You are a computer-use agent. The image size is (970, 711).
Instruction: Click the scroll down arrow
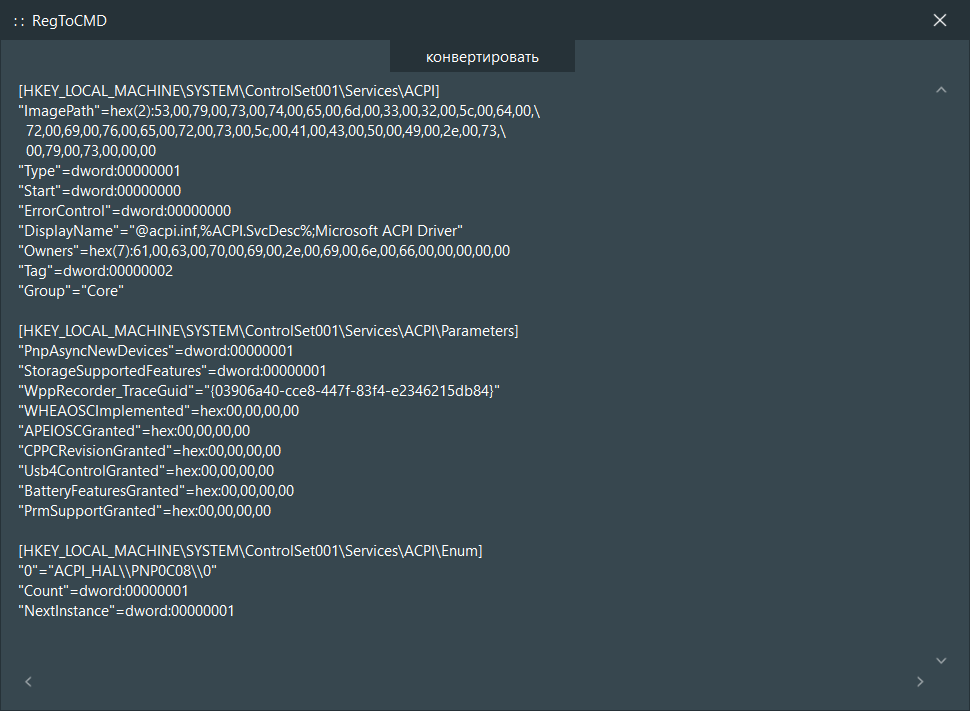pyautogui.click(x=940, y=660)
